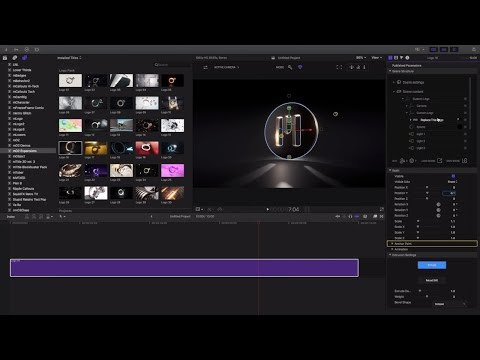Select Replace This Logo layer in tree
This screenshot has height=360, width=480.
432,120
